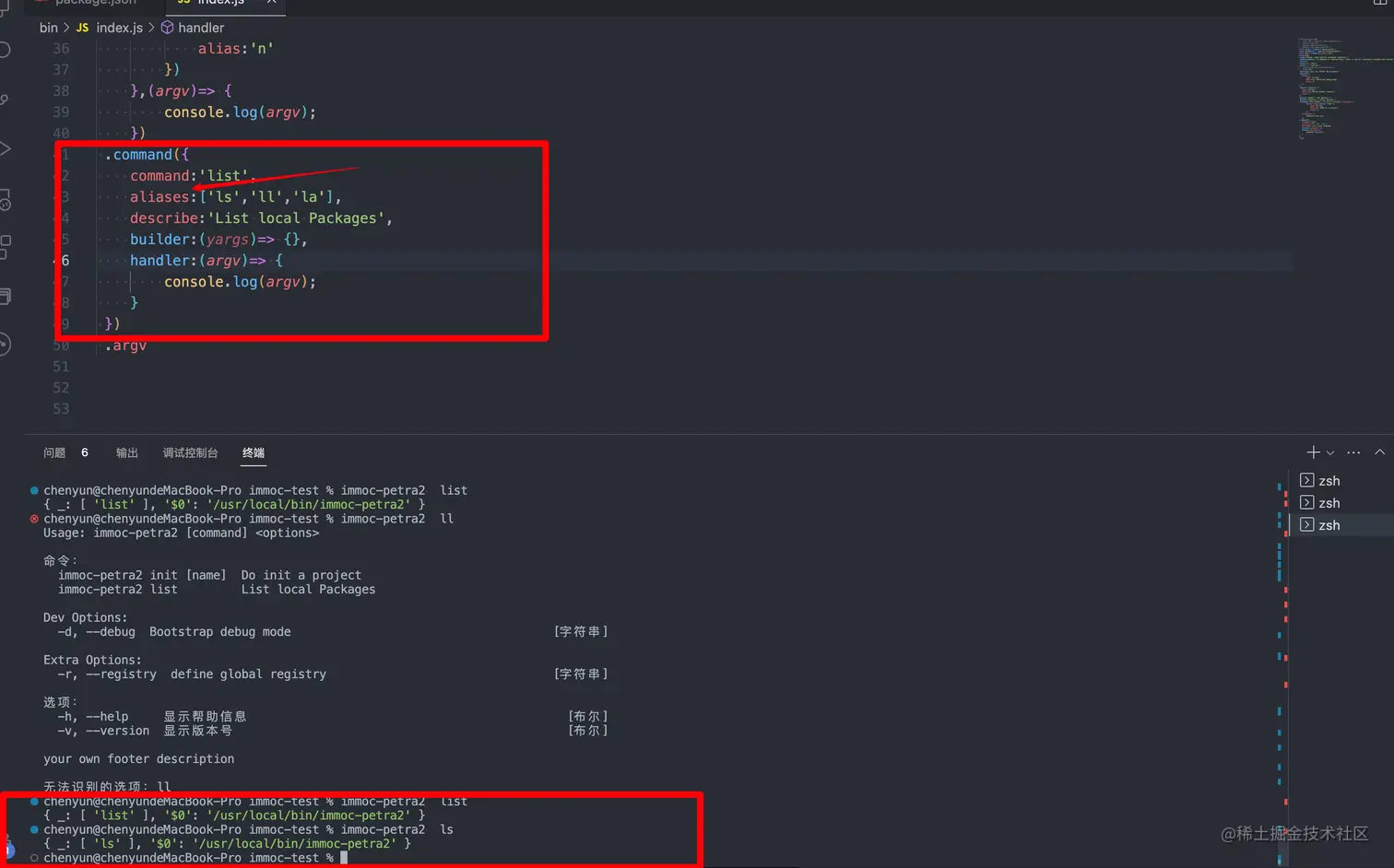Click the 选项: heading in the terminal
The height and width of the screenshot is (868, 1394).
point(61,702)
